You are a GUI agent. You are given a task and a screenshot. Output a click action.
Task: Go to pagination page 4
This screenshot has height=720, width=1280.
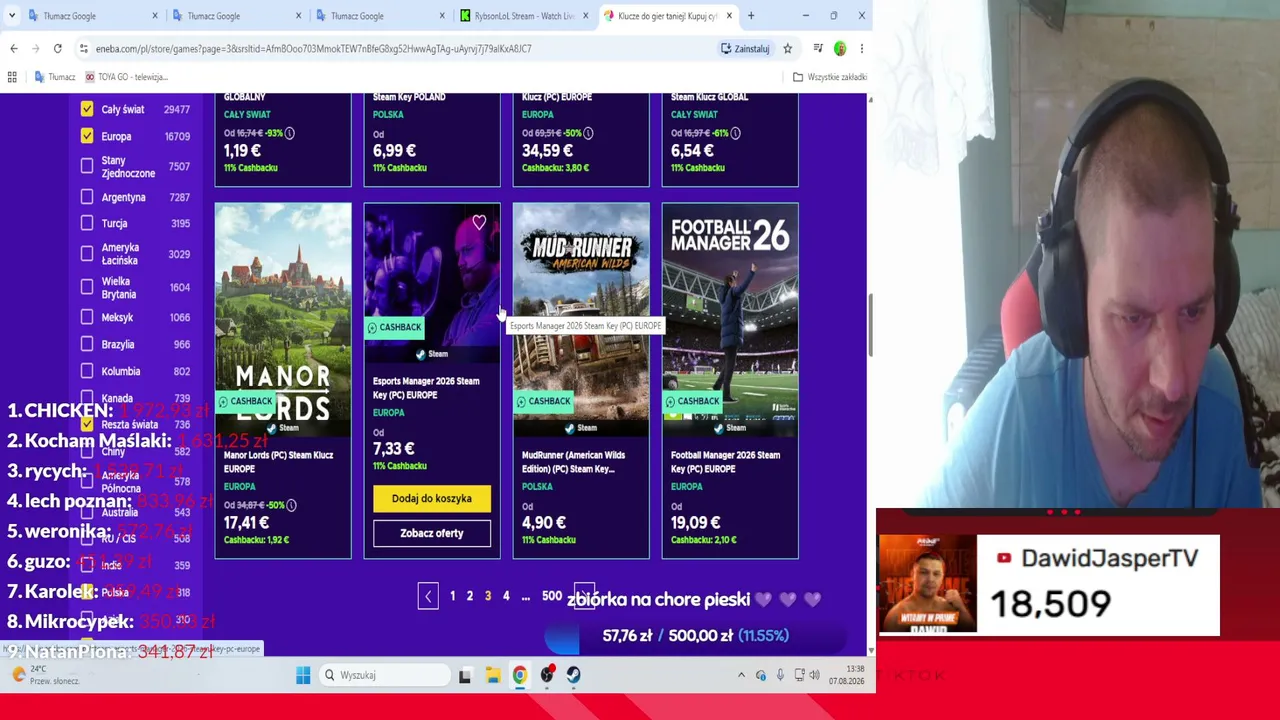(506, 596)
